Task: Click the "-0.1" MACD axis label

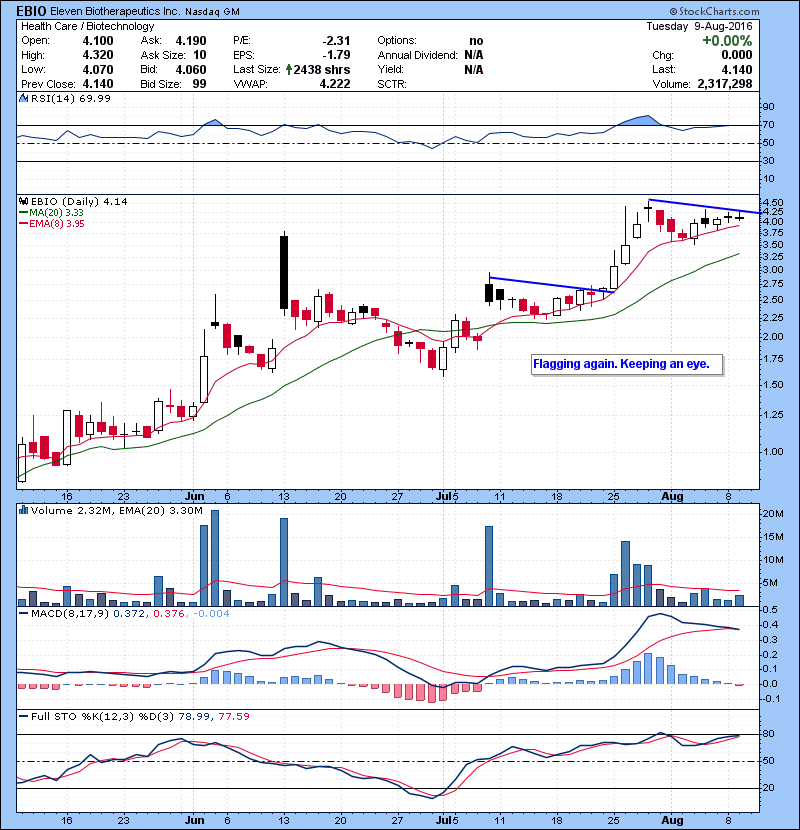Action: coord(771,699)
